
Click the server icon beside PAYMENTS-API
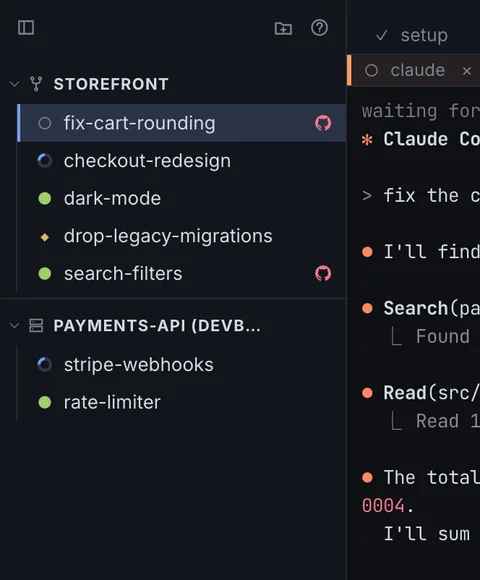pos(36,326)
